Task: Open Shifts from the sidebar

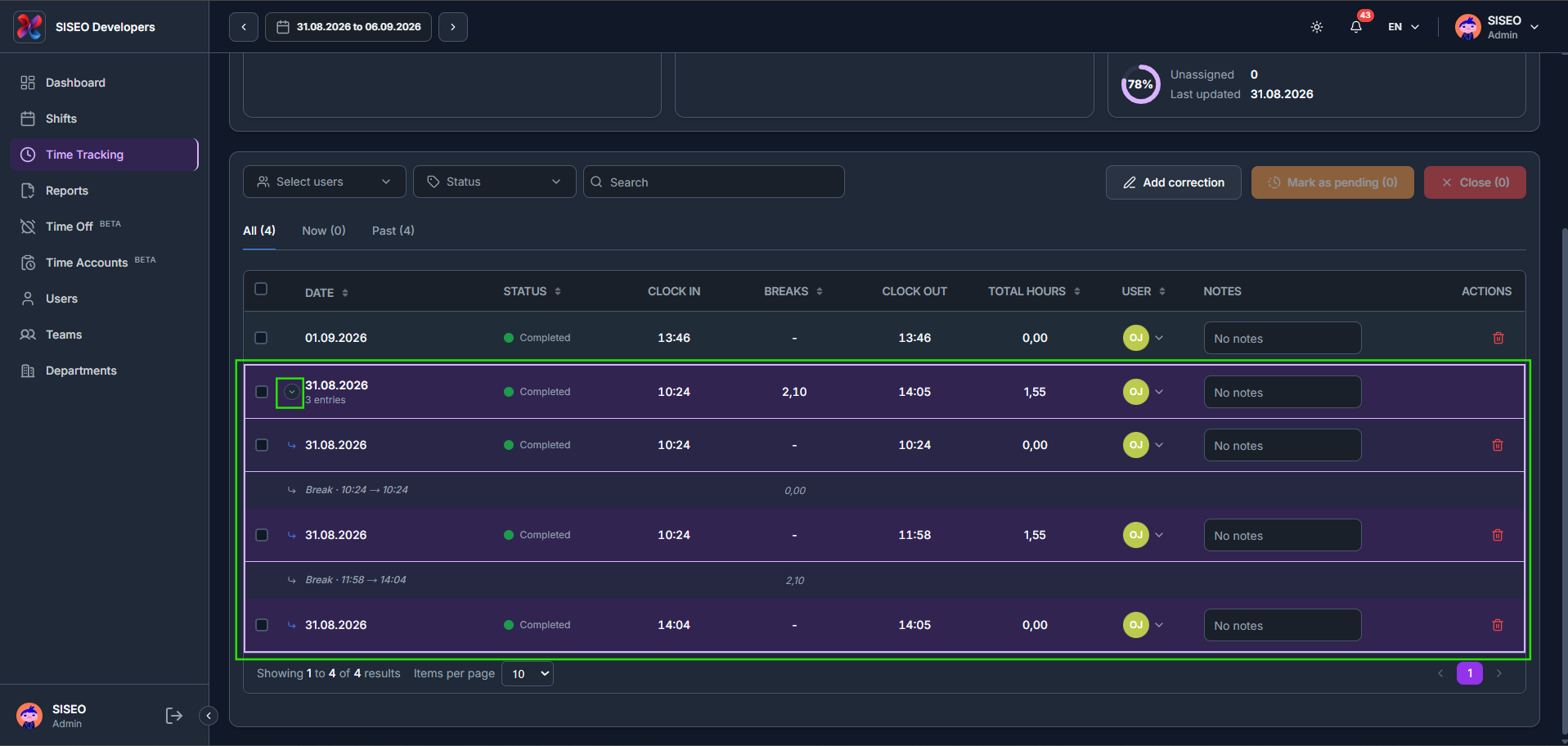Action: tap(104, 119)
